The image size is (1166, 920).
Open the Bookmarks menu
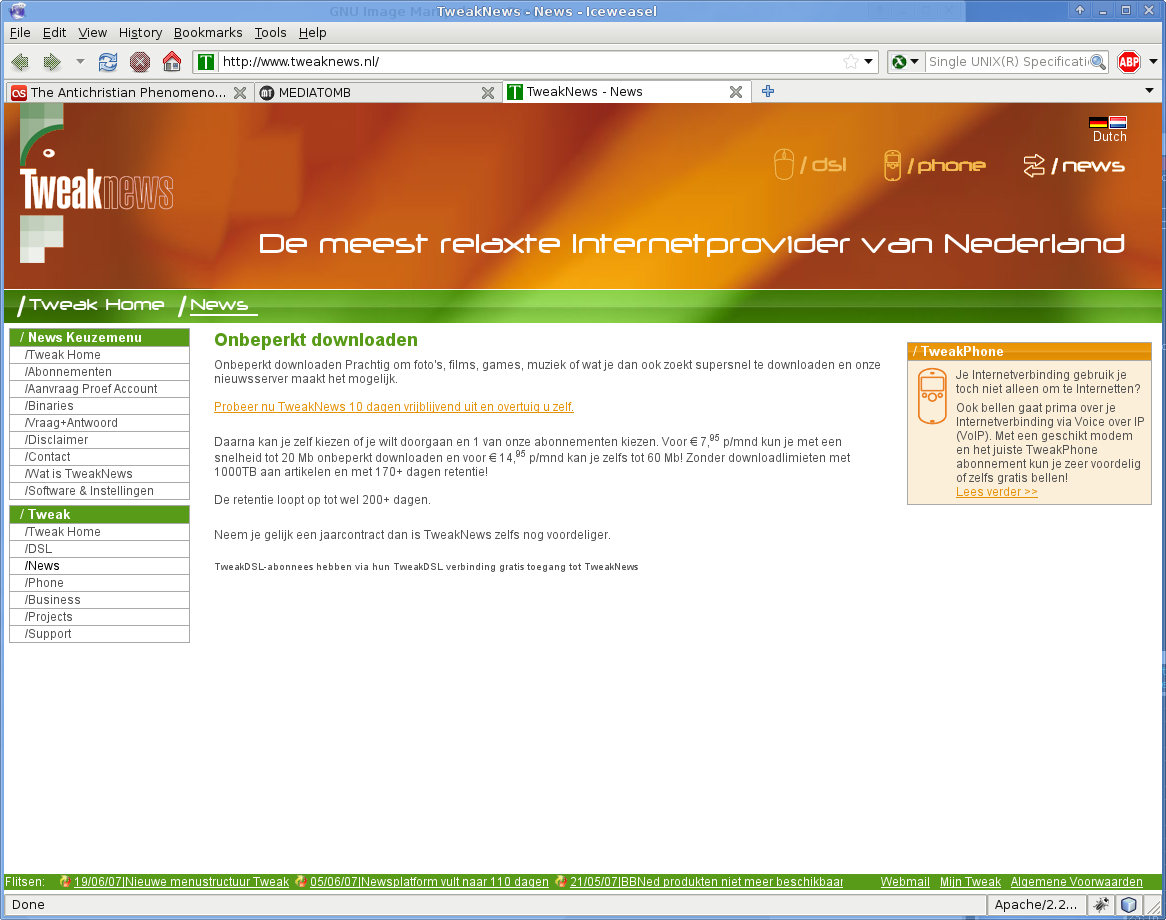208,33
